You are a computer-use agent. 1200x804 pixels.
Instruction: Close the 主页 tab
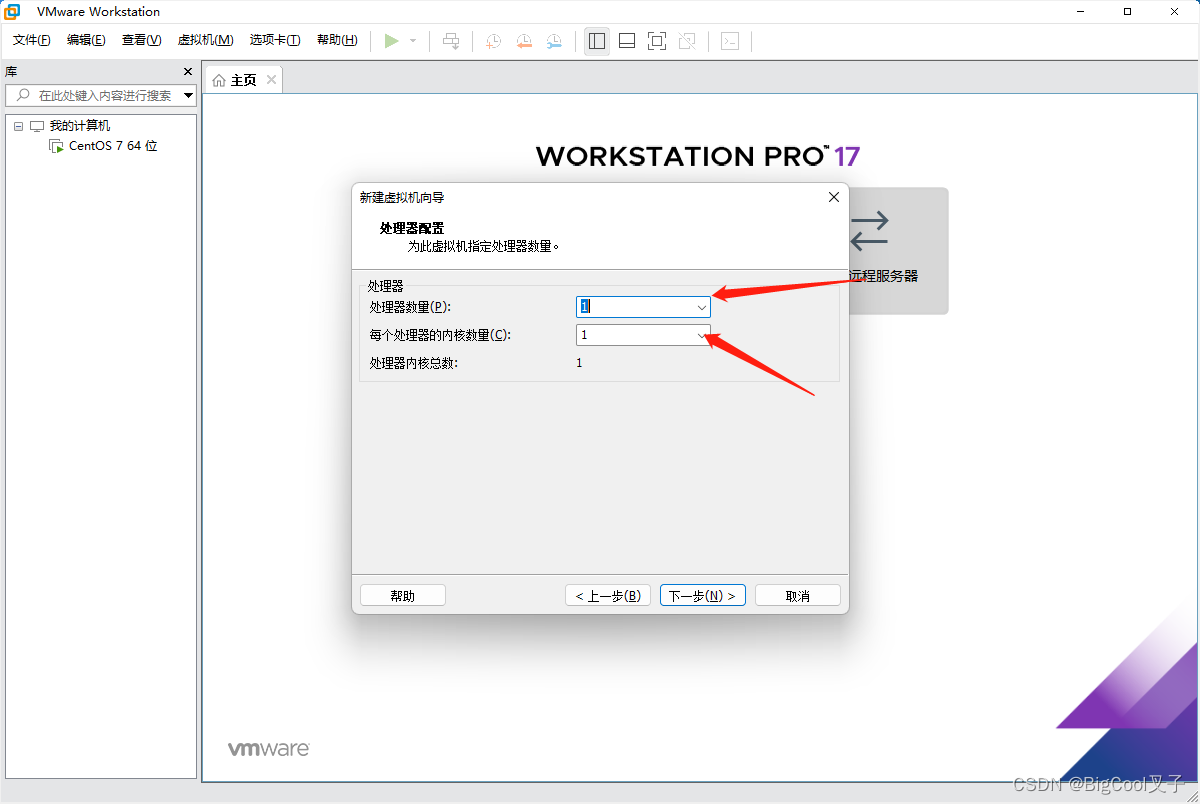[270, 80]
